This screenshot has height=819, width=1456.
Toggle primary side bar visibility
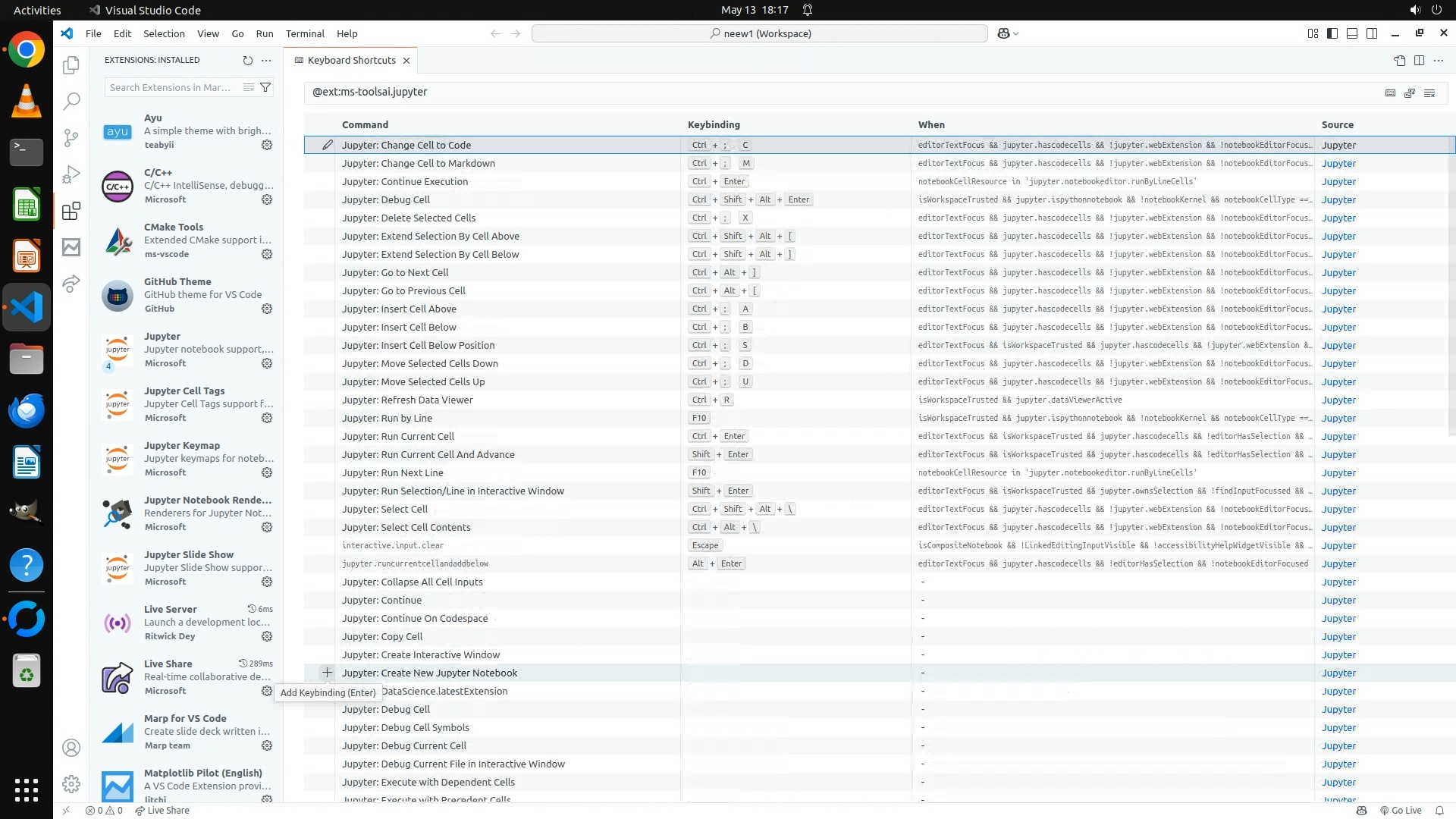1332,33
